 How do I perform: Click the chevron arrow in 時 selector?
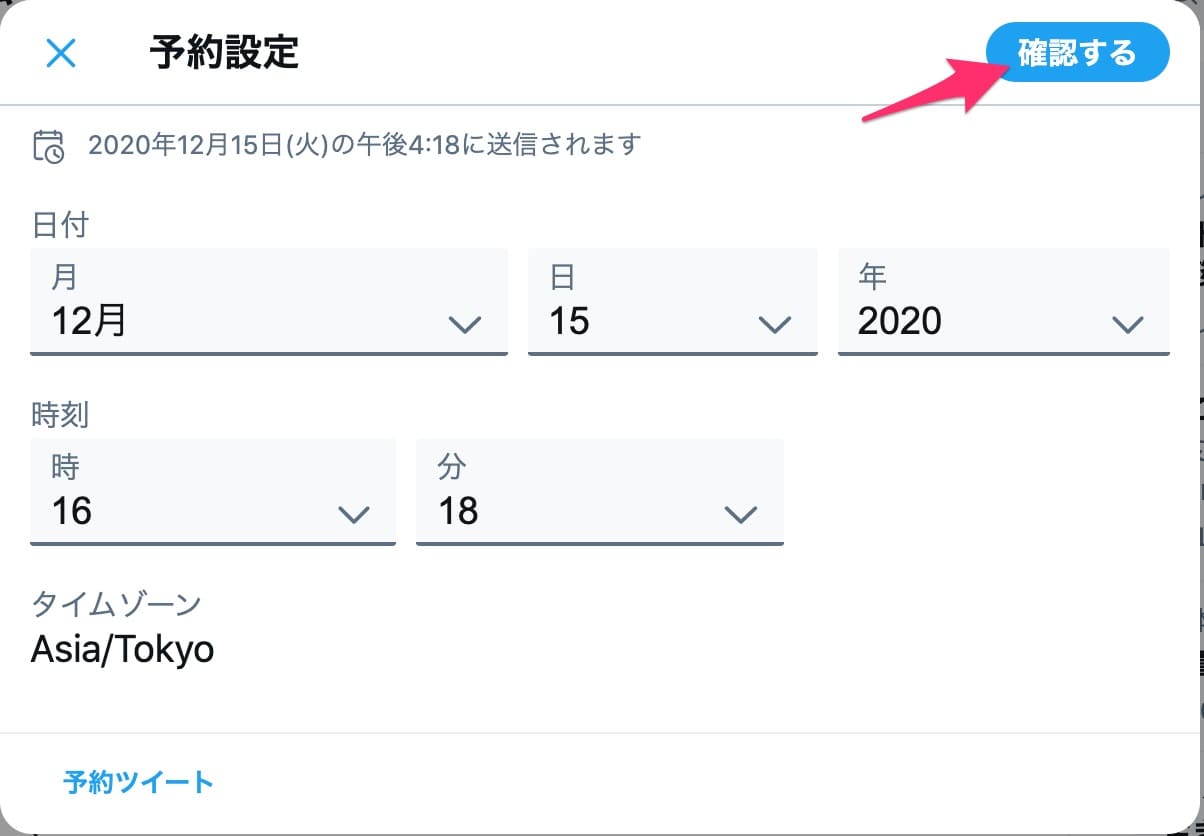coord(353,514)
